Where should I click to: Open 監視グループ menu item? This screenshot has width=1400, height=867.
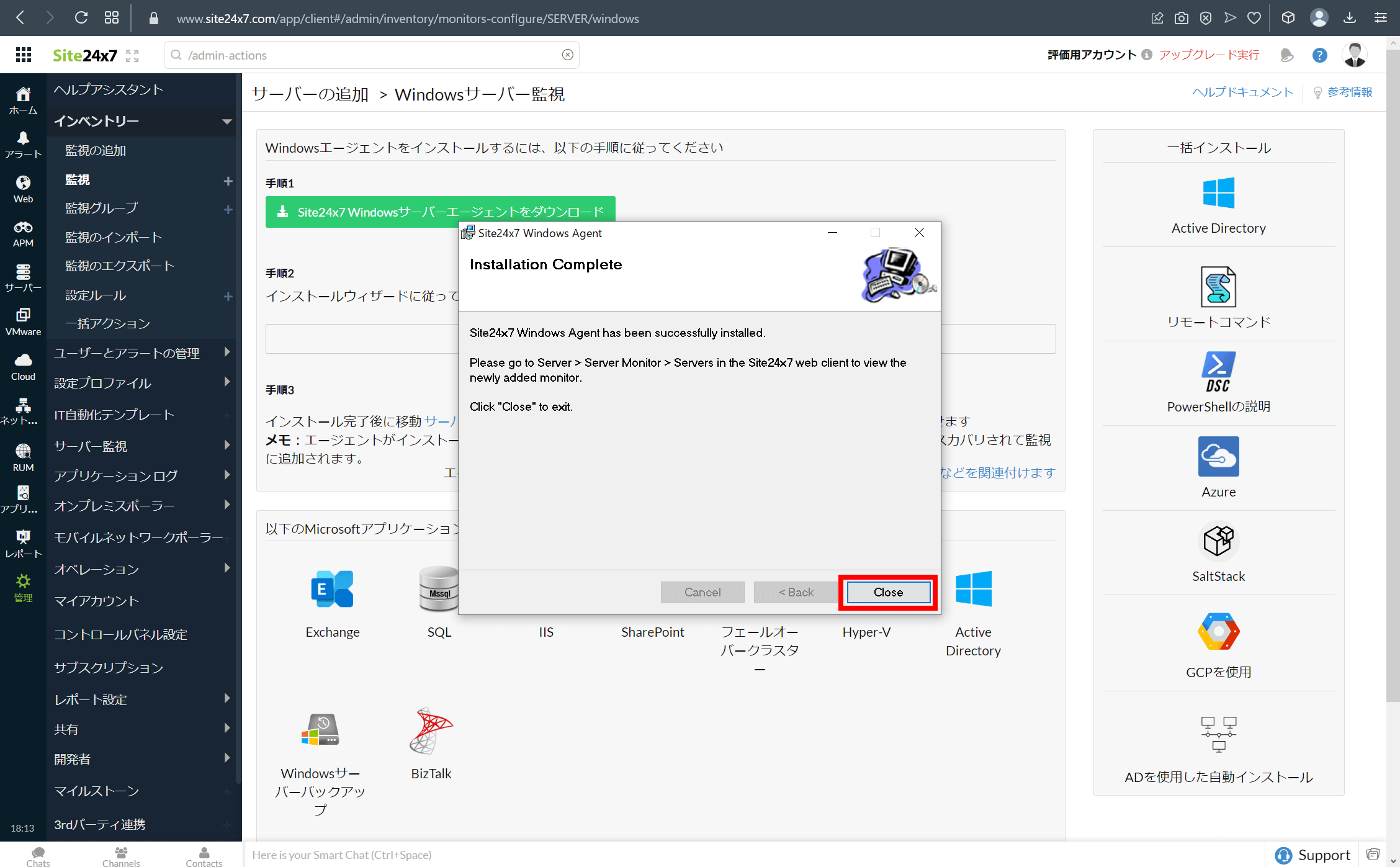pos(102,208)
